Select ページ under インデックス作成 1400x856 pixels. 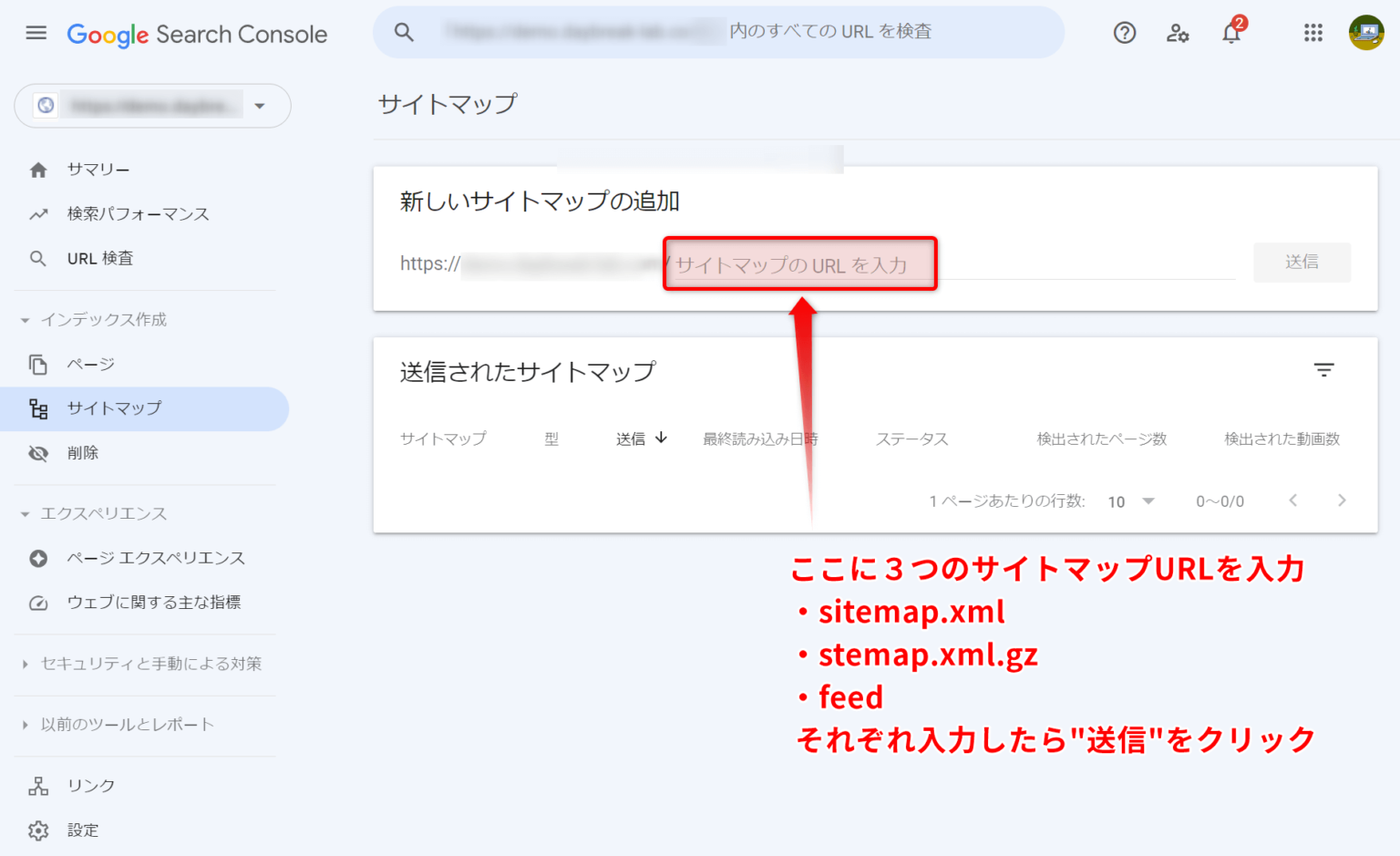pos(89,364)
